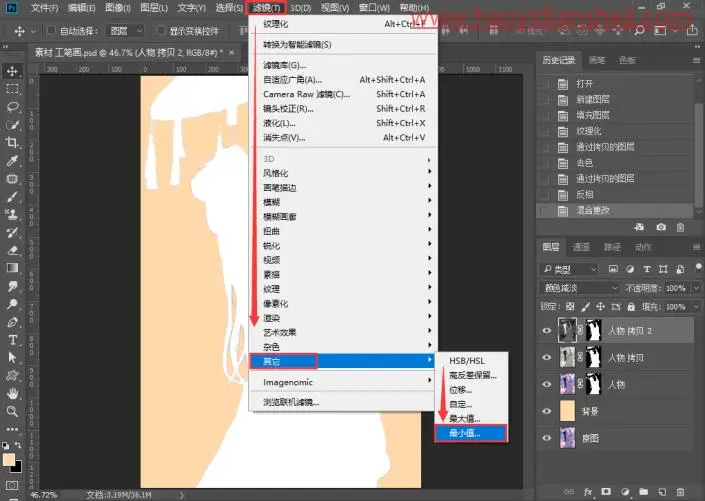Click the foreground color swatch
The height and width of the screenshot is (501, 705).
click(8, 460)
